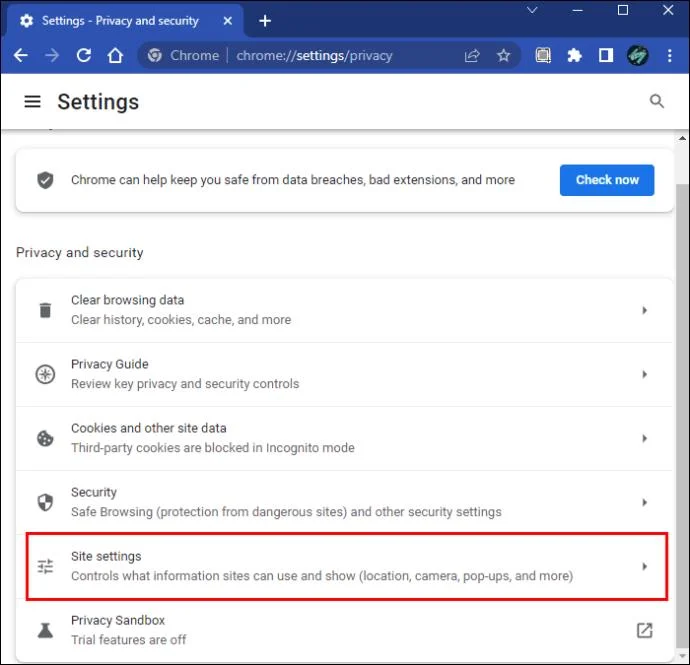Go back with the back arrow
This screenshot has height=665, width=690.
(21, 55)
